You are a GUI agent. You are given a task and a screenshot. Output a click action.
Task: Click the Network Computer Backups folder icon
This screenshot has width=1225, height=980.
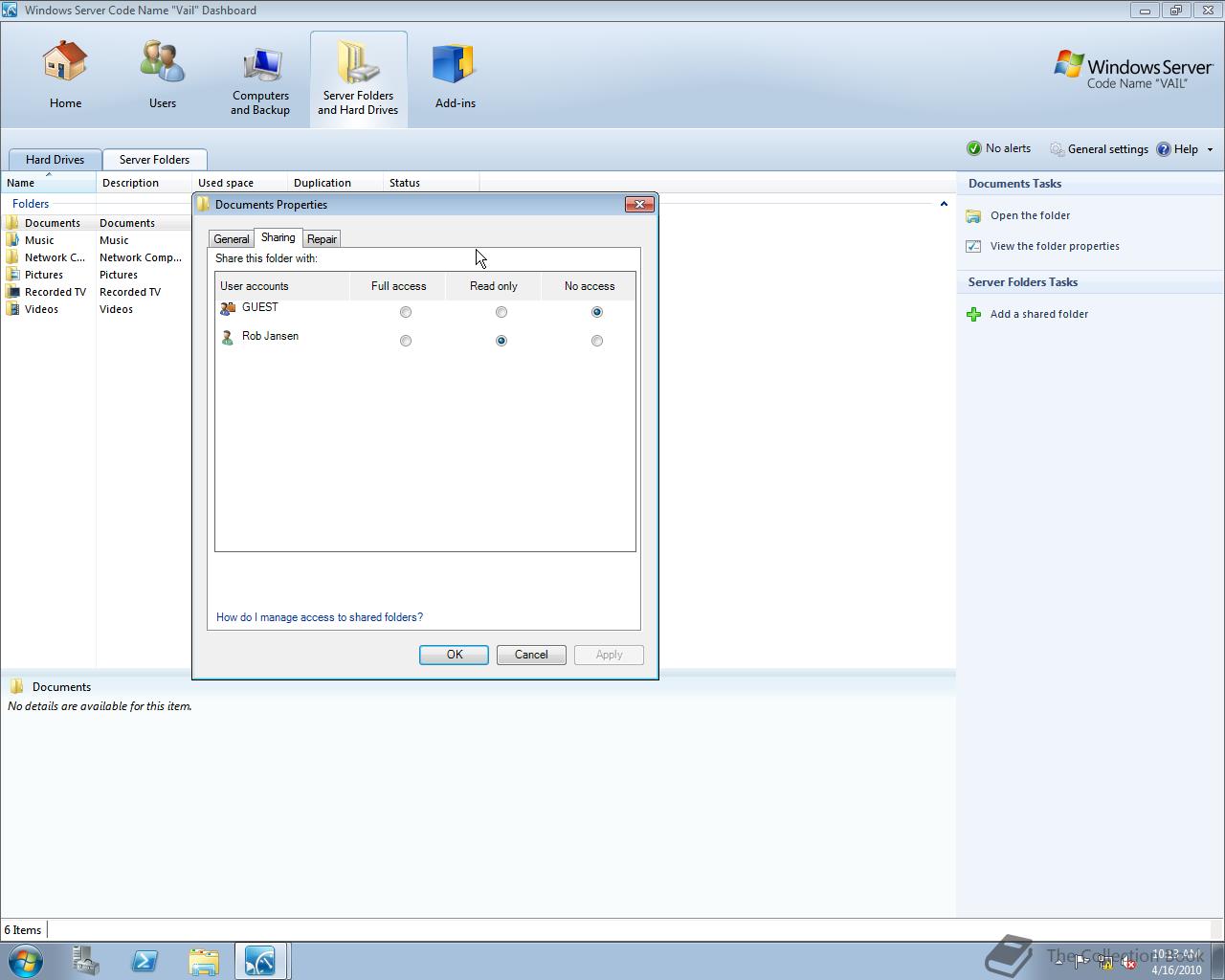pyautogui.click(x=12, y=256)
